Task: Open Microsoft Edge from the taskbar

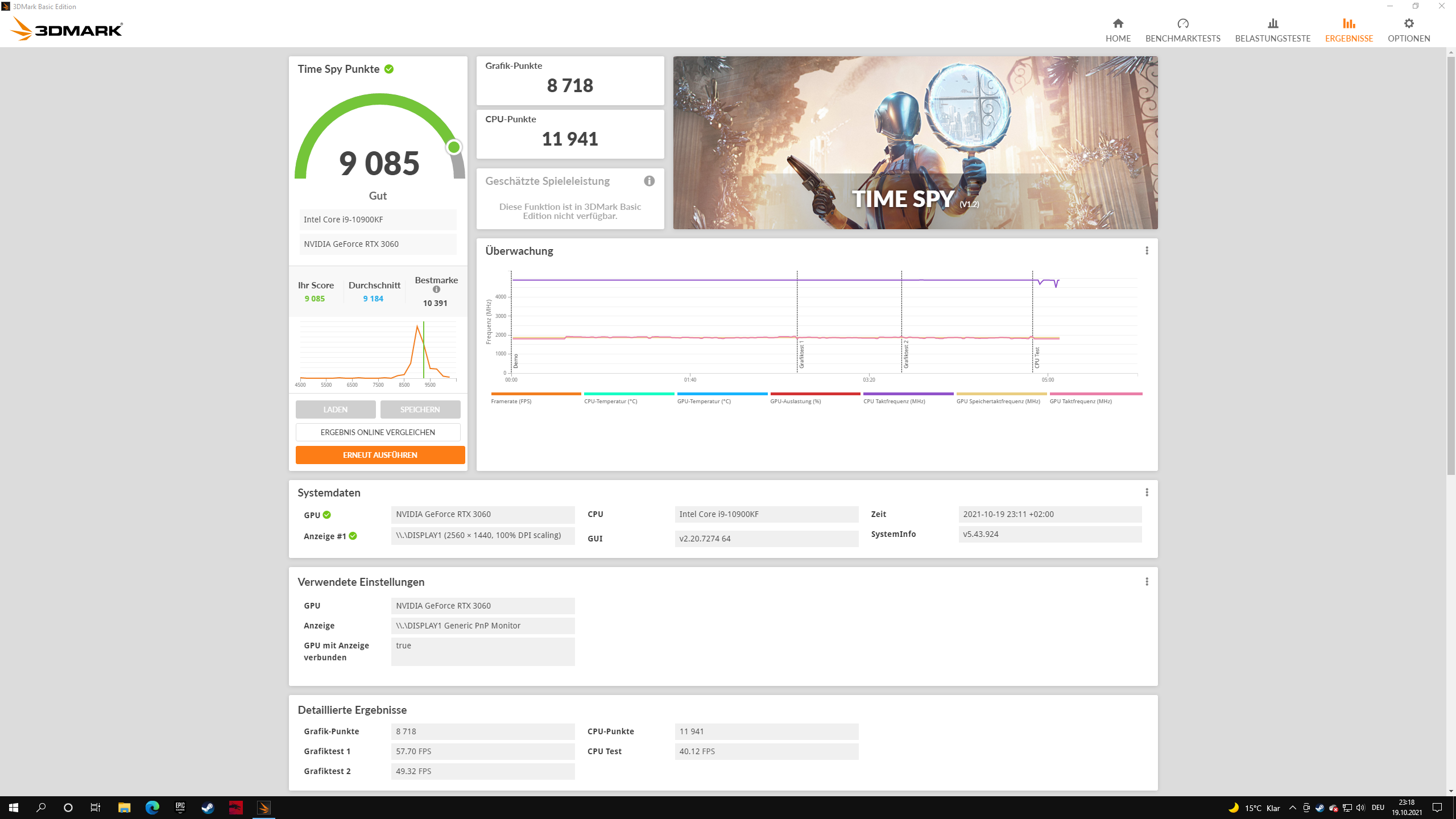Action: (152, 808)
